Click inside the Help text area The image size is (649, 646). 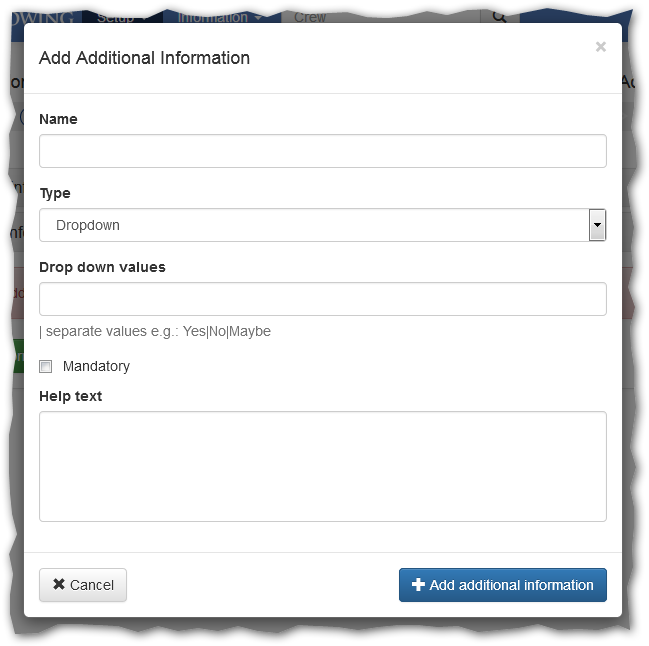point(322,466)
